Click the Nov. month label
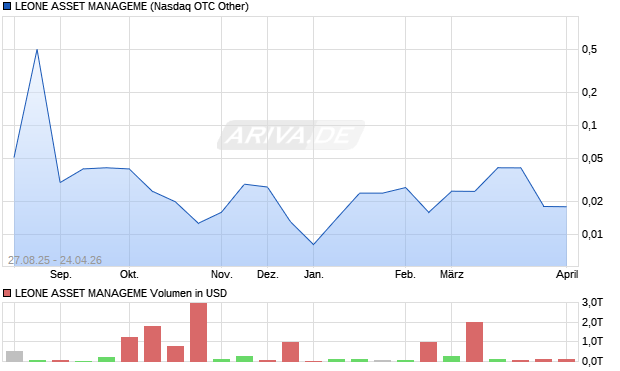Screen dimensions: 620x371 point(221,274)
